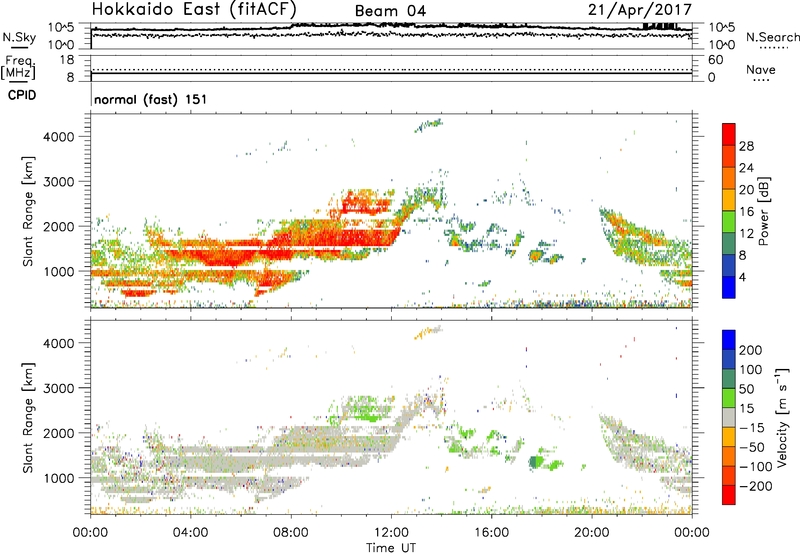Image resolution: width=800 pixels, height=554 pixels.
Task: Click the "Slant Range [km]" label of the power panel
Action: (28, 211)
